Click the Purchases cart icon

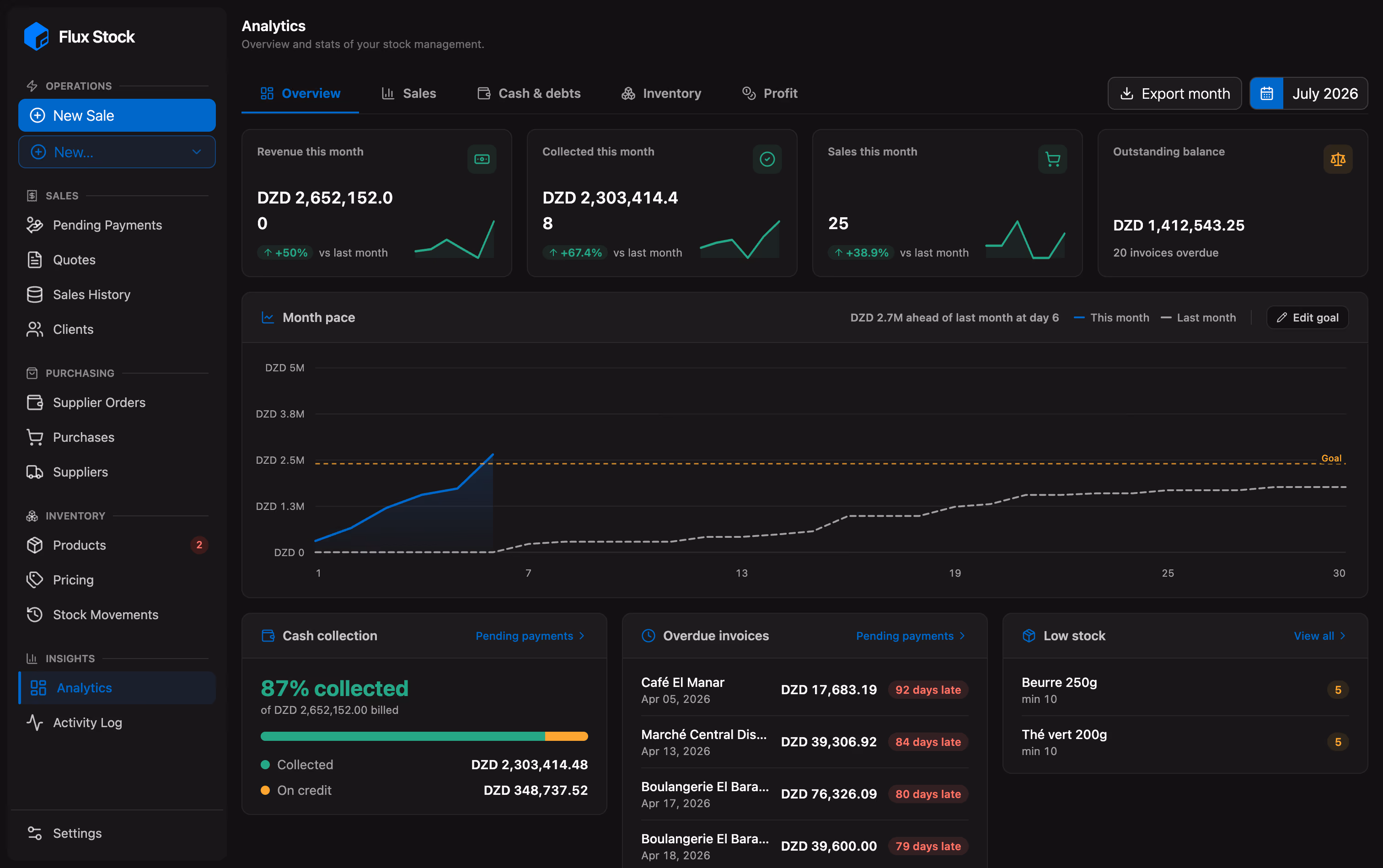tap(35, 437)
